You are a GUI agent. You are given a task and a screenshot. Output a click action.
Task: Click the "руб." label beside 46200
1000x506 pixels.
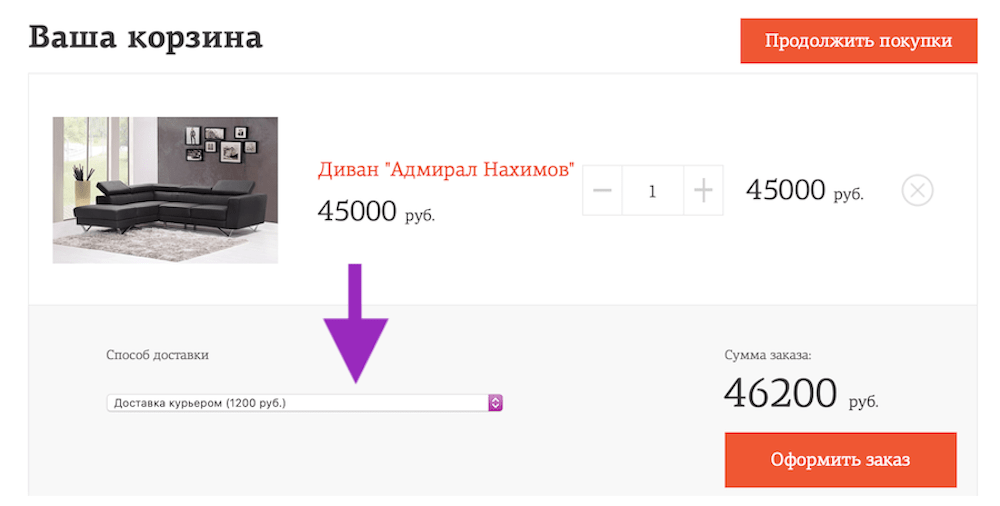click(x=863, y=401)
